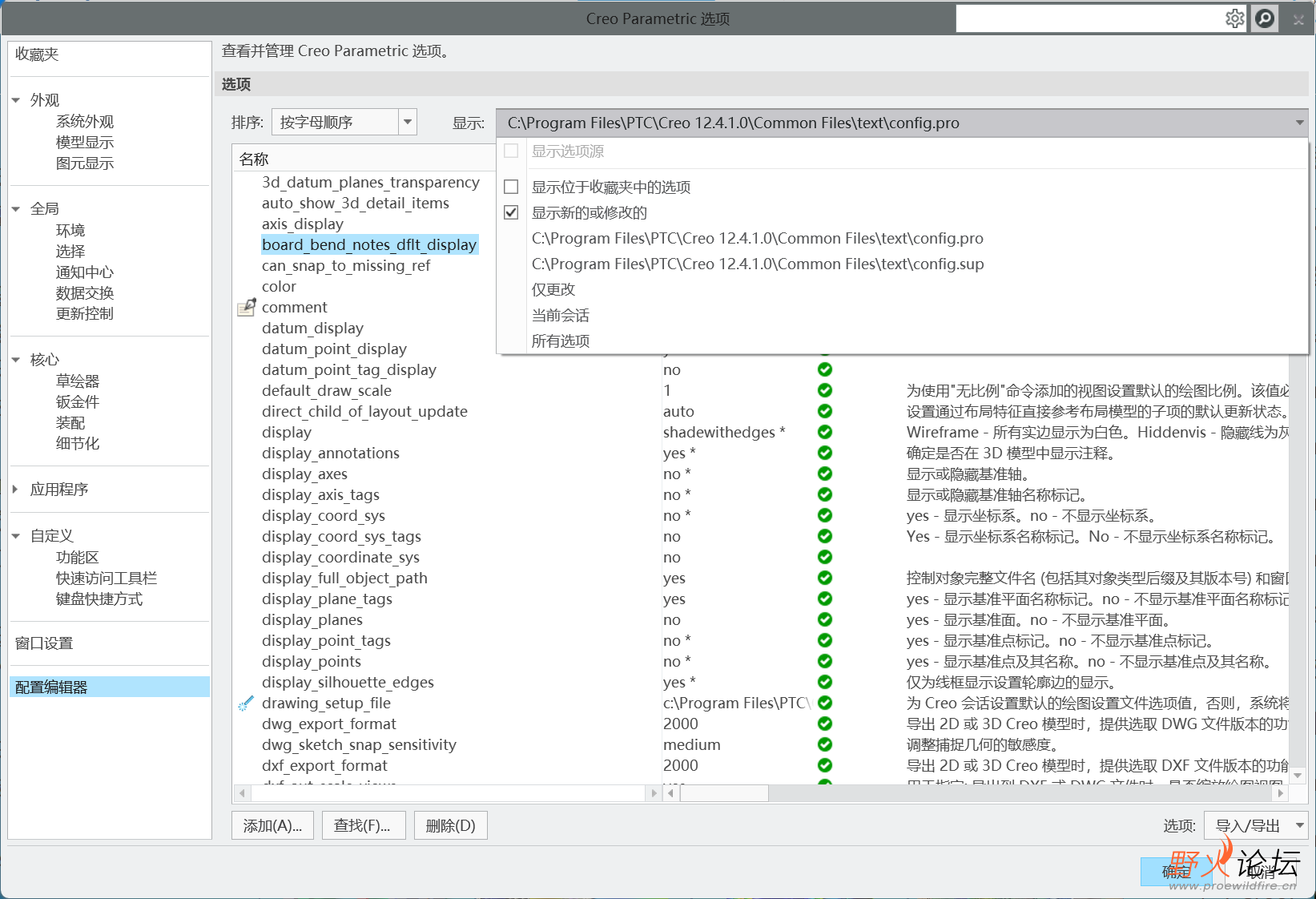Click green status icon for datum_point_tag_display
Viewport: 1316px width, 899px height.
click(825, 369)
